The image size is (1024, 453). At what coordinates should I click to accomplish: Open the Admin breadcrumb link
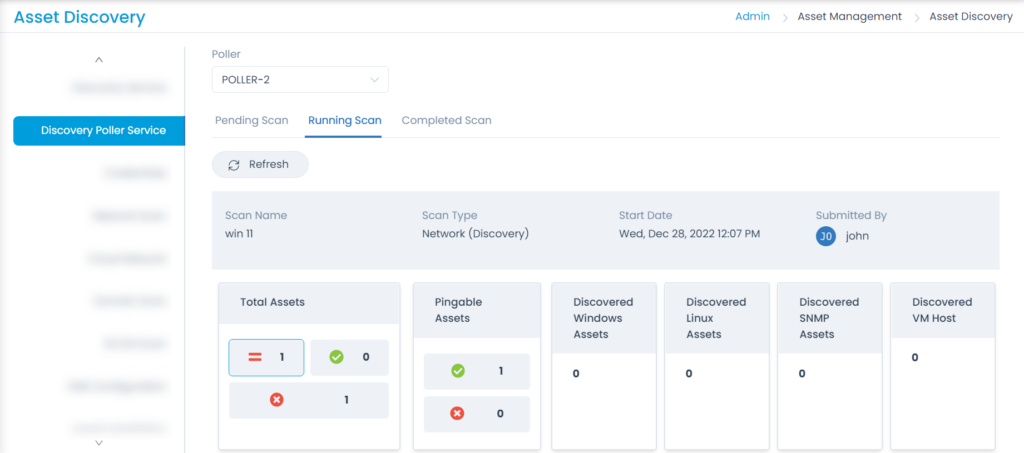coord(752,17)
